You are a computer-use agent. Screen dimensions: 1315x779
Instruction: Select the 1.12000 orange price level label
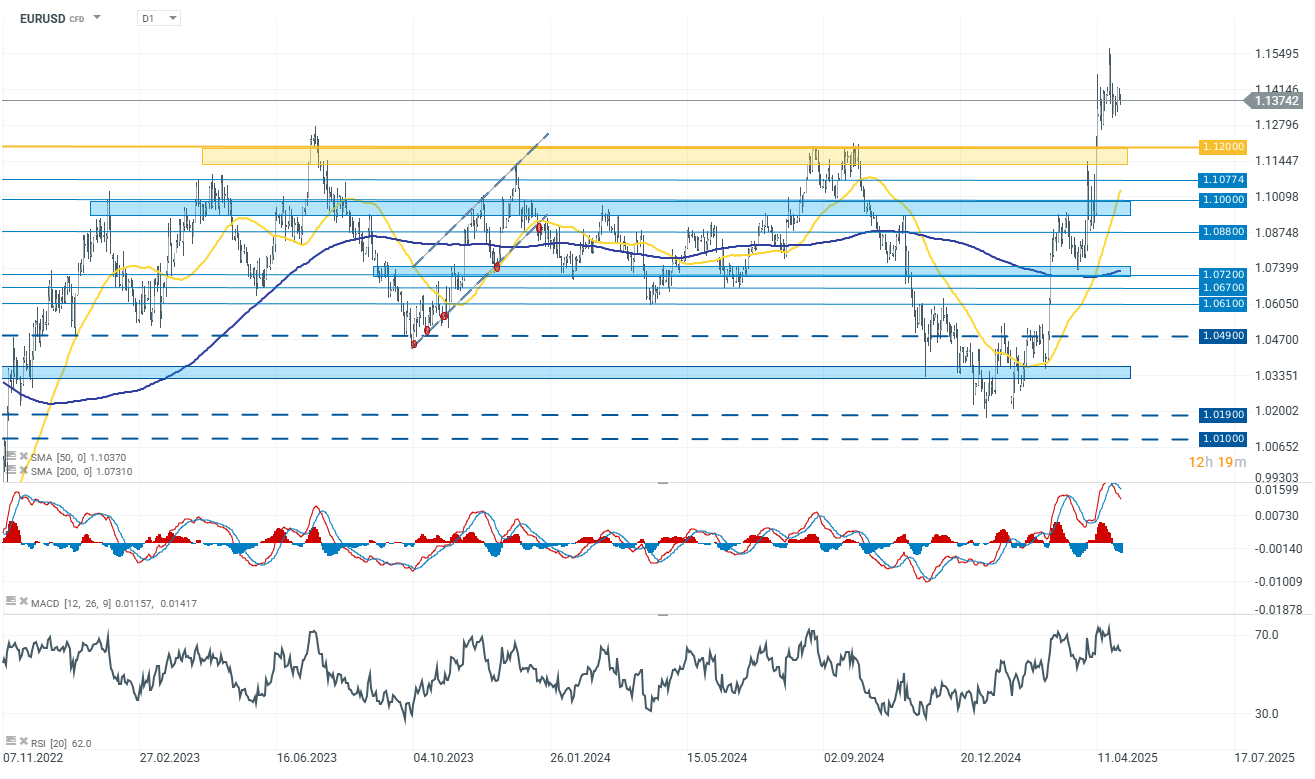1222,147
